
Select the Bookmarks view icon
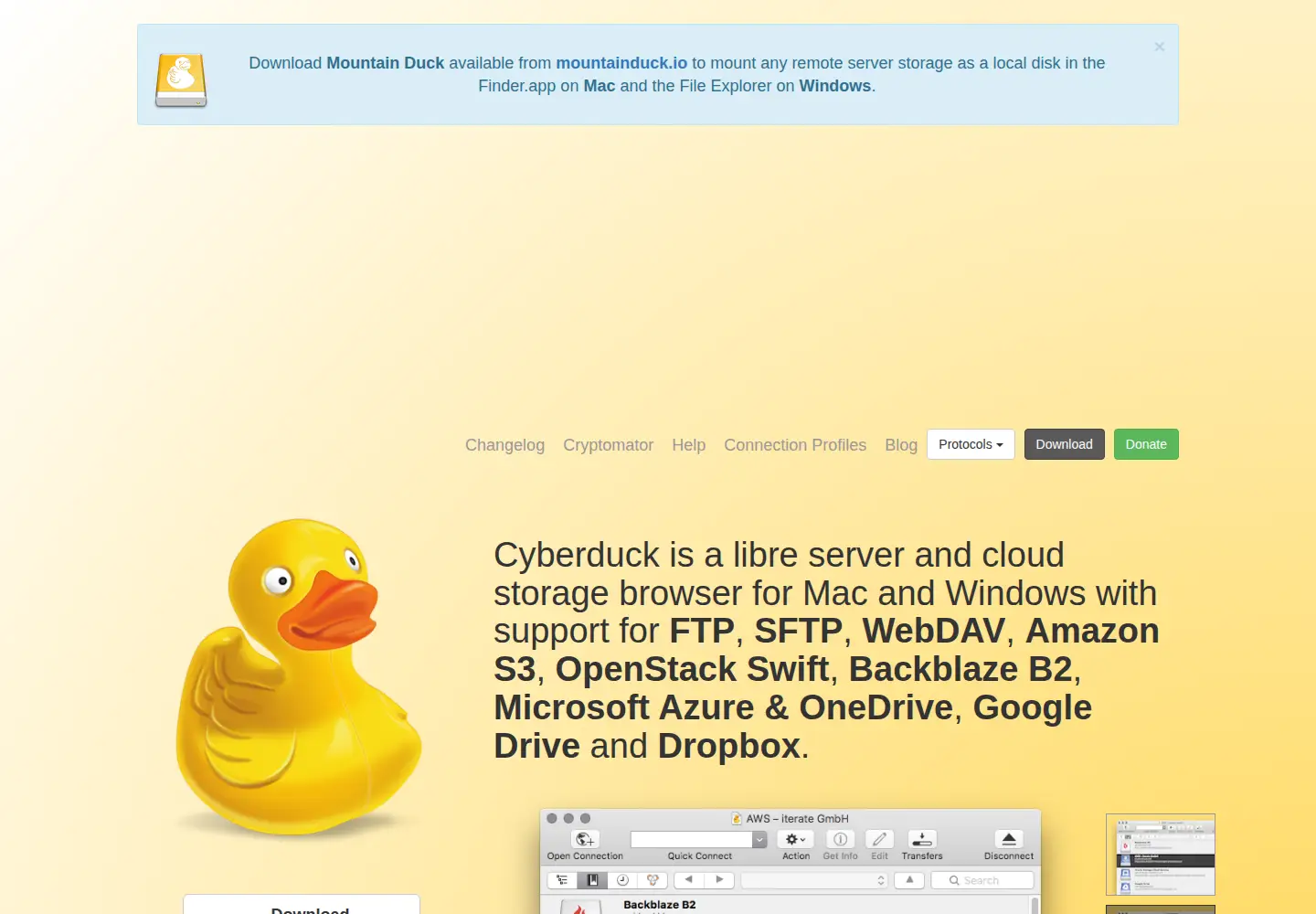pos(592,880)
